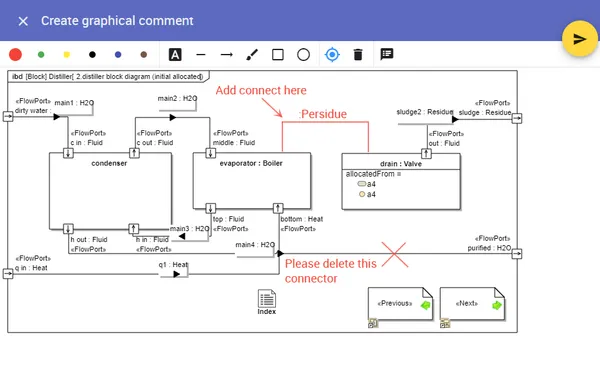The image size is (600, 373).
Task: Click the Next navigation note
Action: pyautogui.click(x=472, y=303)
